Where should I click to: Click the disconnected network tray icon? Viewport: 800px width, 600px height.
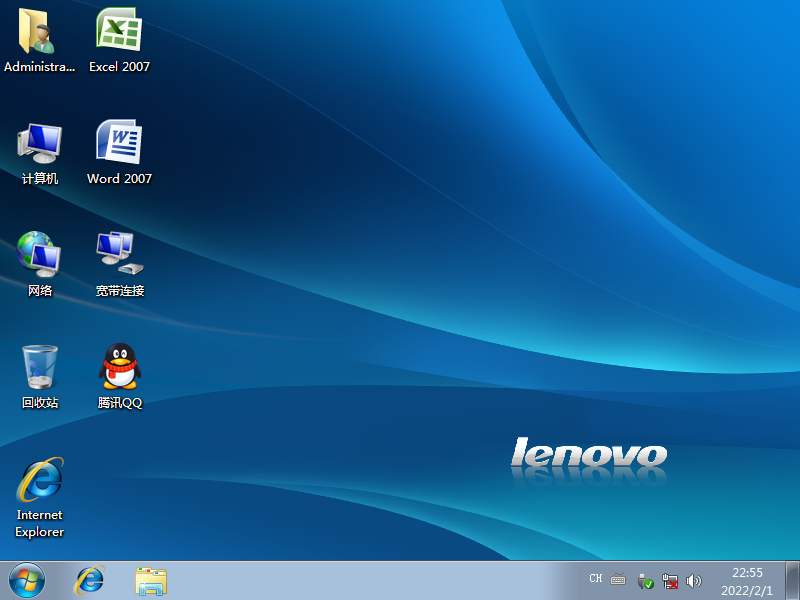(x=670, y=580)
